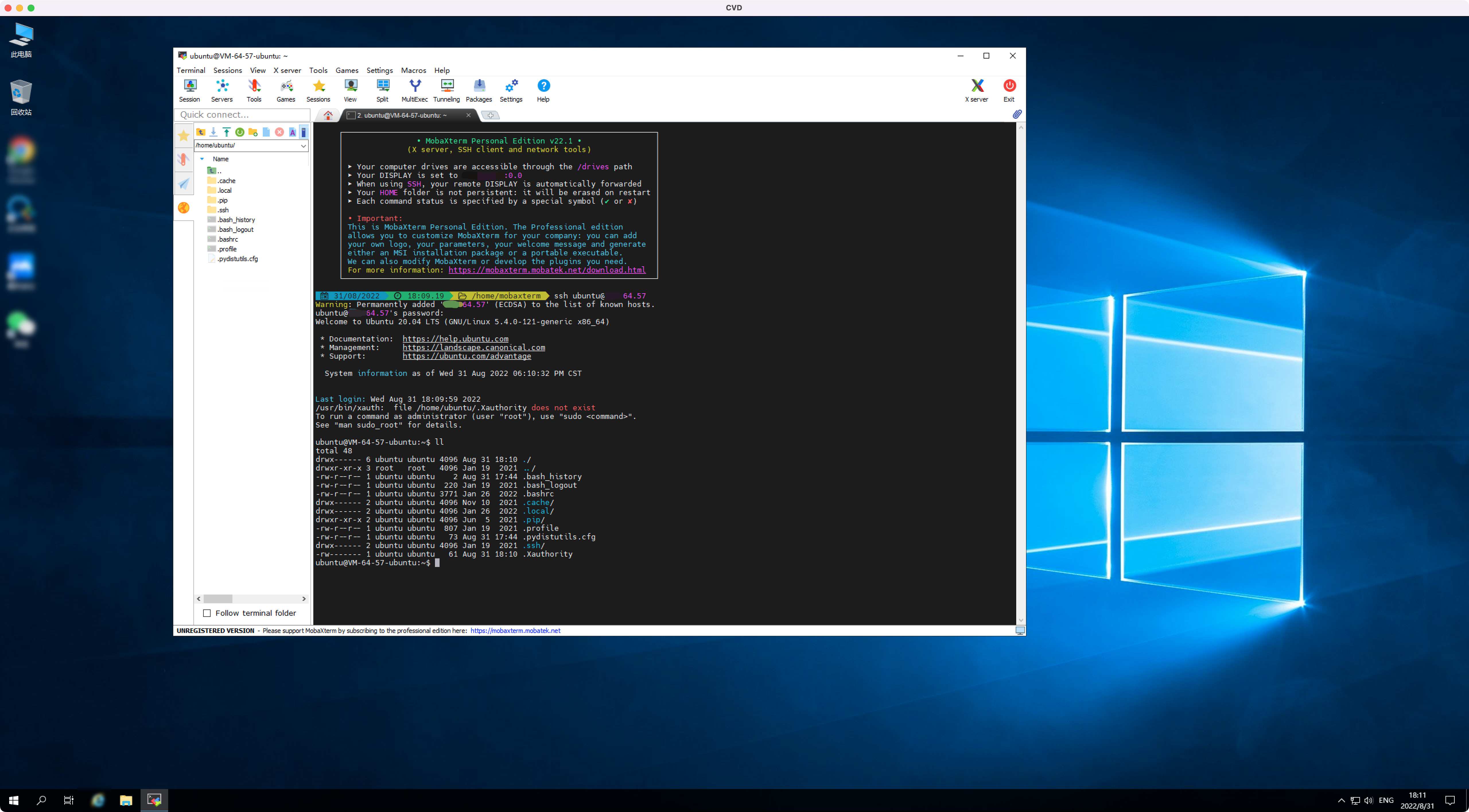
Task: Click the Name column sort arrow
Action: (202, 159)
